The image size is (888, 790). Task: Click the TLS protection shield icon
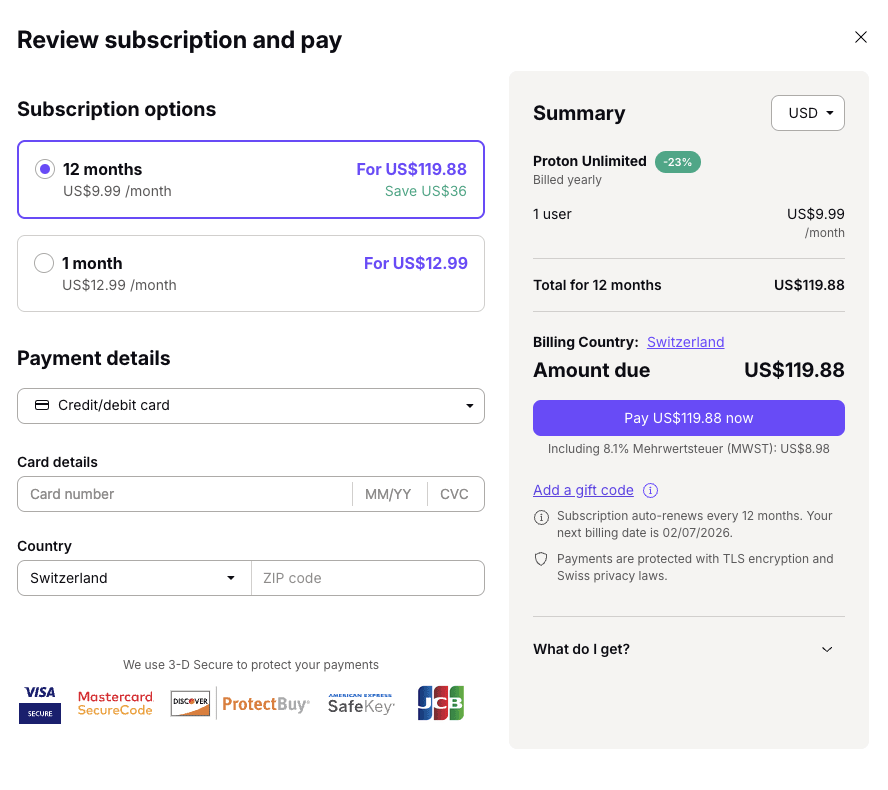541,559
